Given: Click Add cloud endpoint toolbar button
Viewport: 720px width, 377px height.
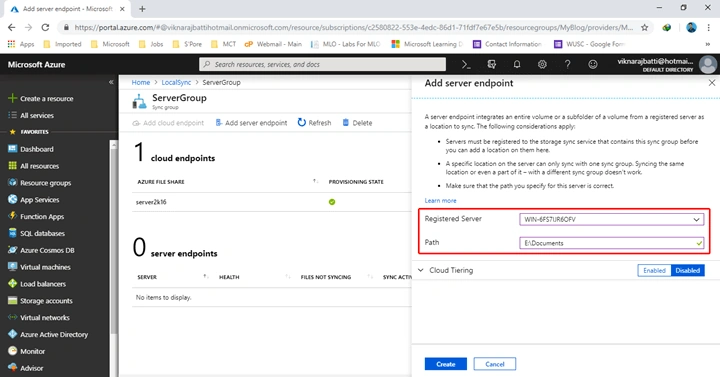Looking at the screenshot, I should click(168, 123).
